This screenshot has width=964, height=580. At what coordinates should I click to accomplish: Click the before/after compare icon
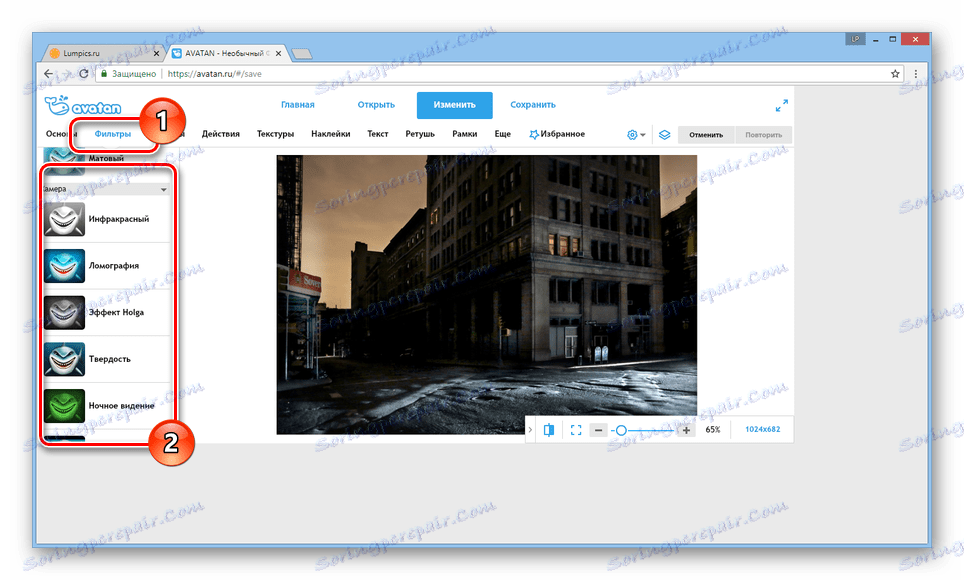[549, 430]
